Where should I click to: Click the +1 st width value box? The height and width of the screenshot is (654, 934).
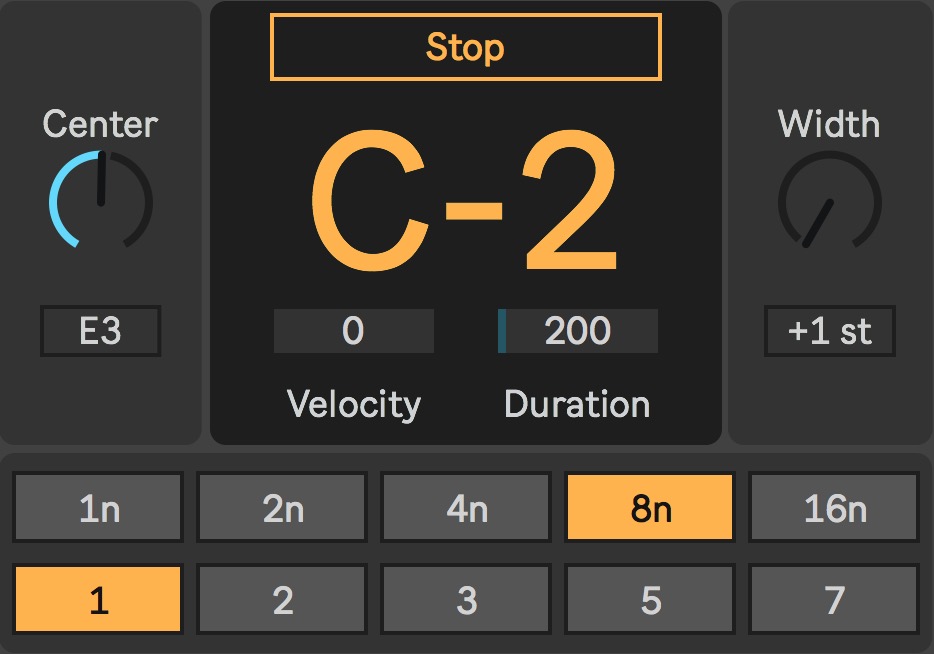click(829, 331)
